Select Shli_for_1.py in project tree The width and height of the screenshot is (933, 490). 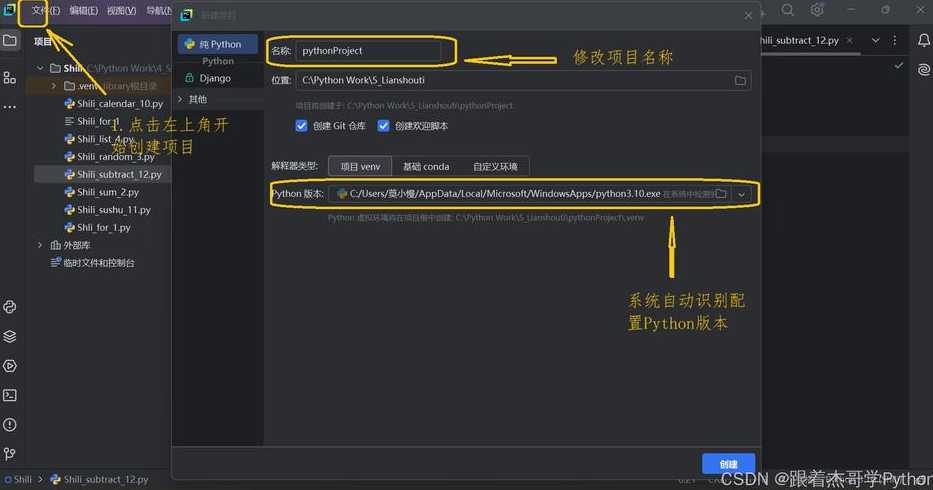pyautogui.click(x=97, y=227)
